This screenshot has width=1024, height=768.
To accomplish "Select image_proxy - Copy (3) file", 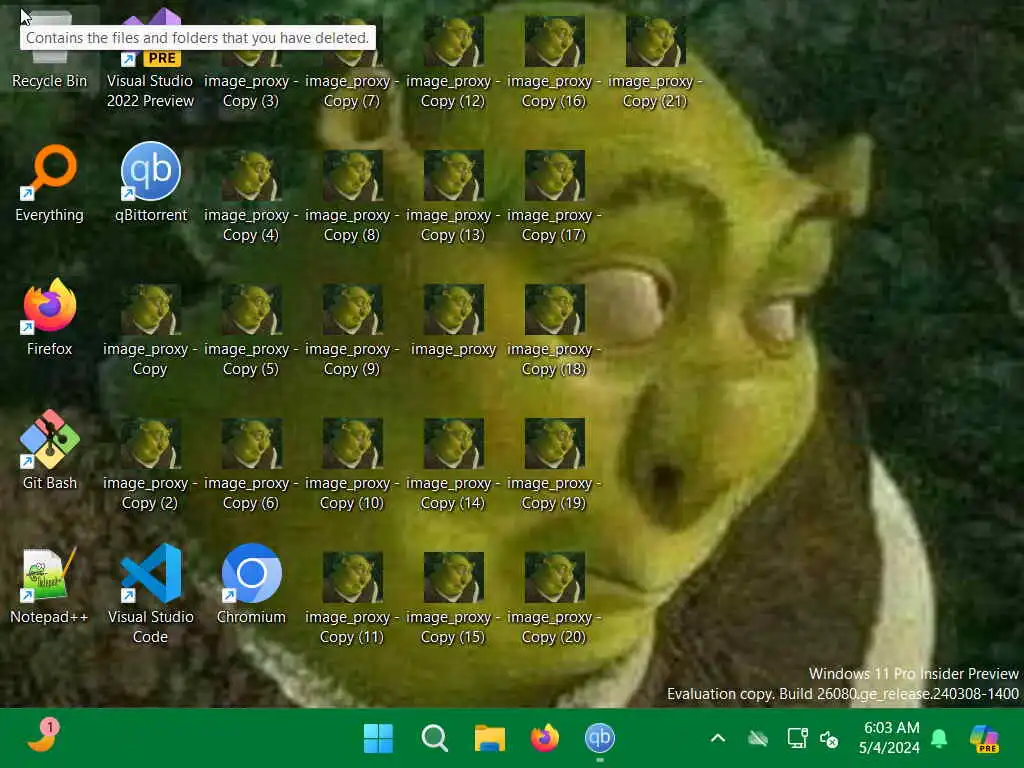I will 251,62.
